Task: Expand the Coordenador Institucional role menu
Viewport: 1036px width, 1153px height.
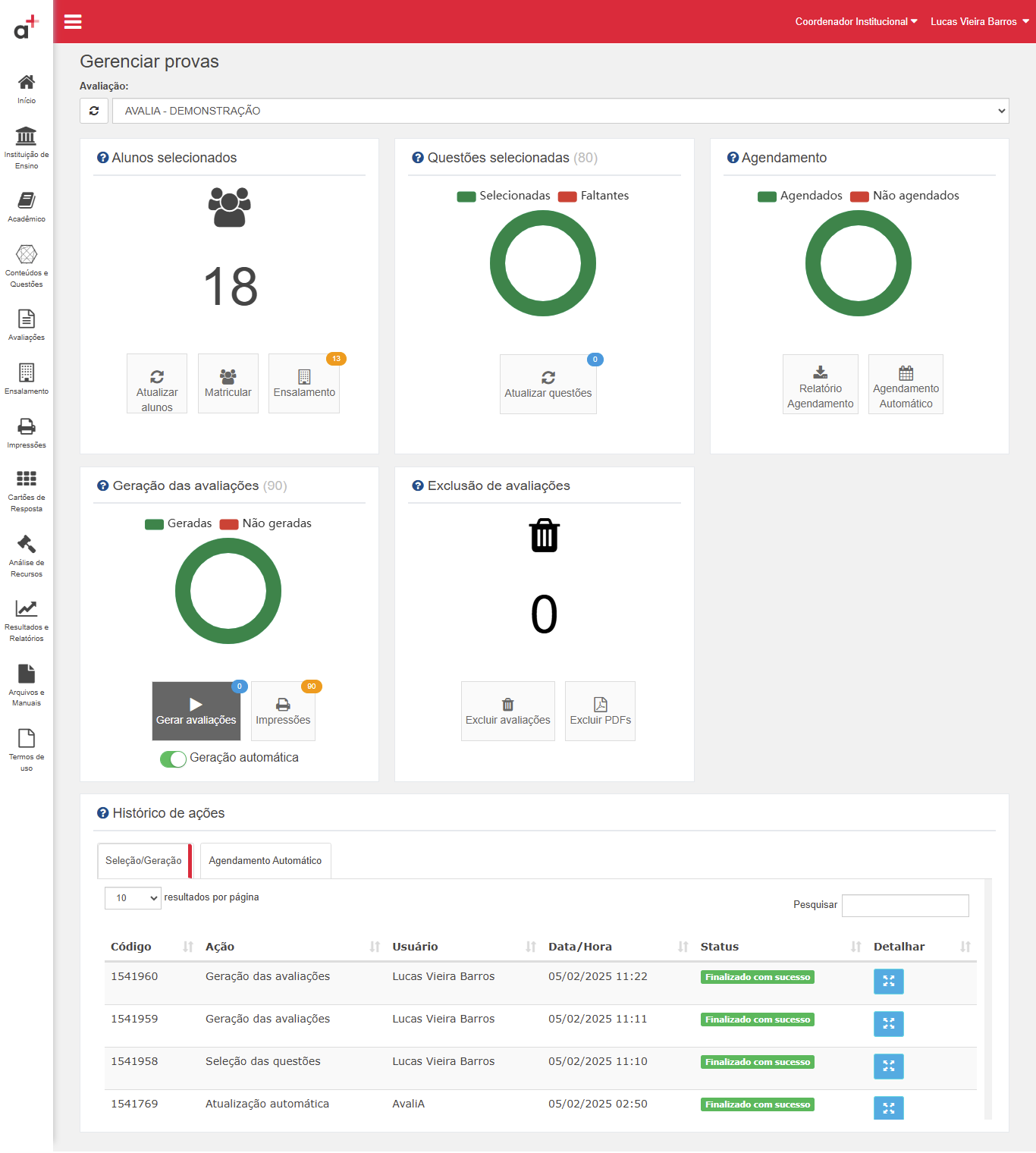Action: 856,21
